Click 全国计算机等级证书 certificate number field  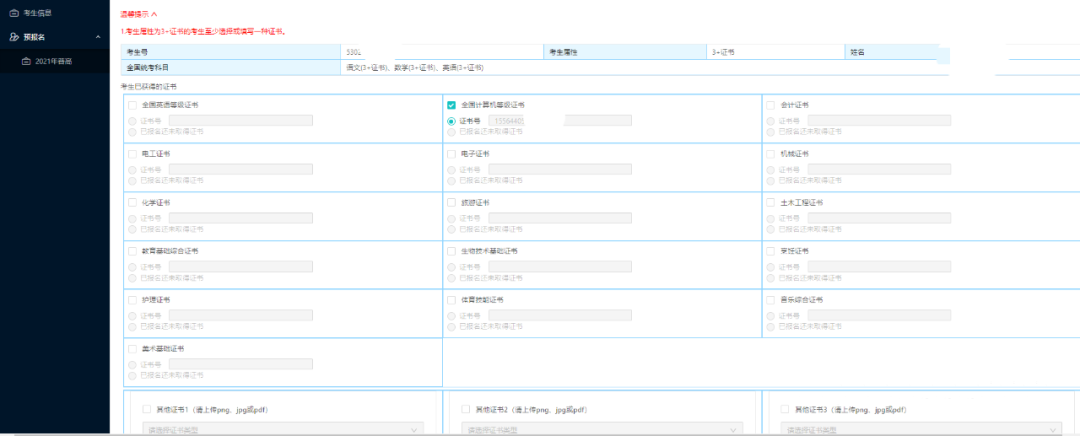point(560,121)
